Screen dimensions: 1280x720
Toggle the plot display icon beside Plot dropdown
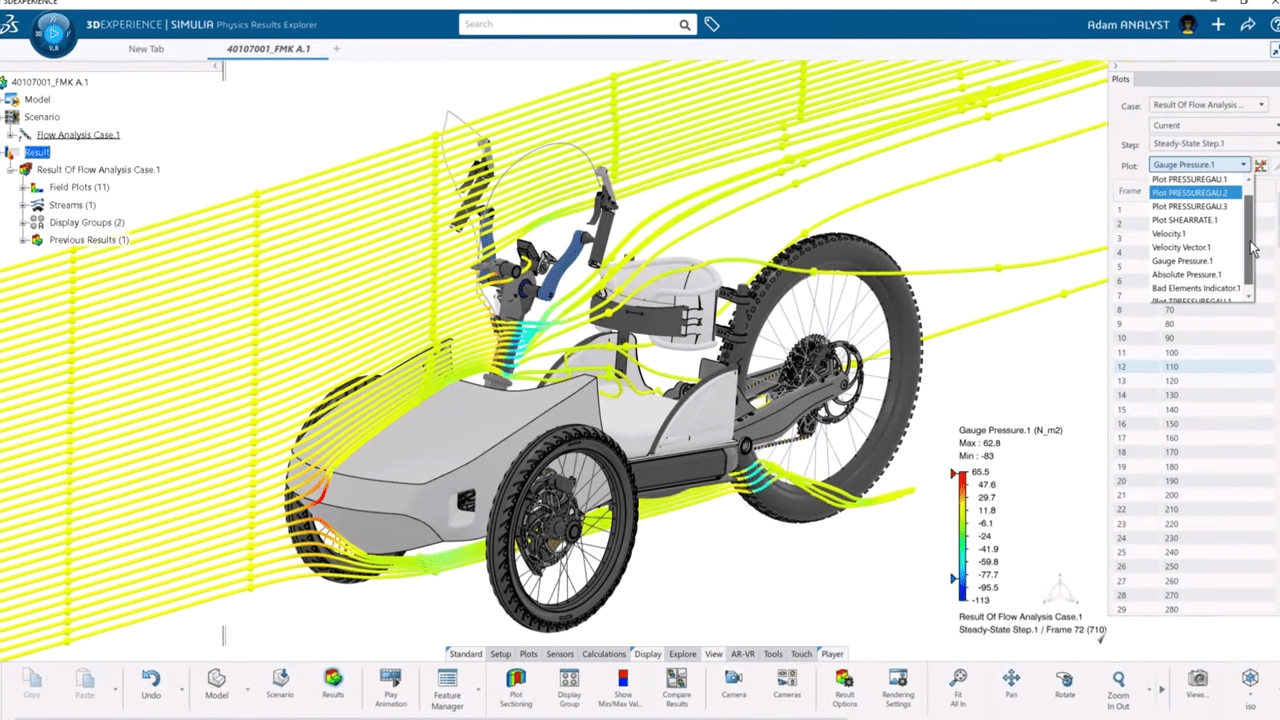point(1261,165)
